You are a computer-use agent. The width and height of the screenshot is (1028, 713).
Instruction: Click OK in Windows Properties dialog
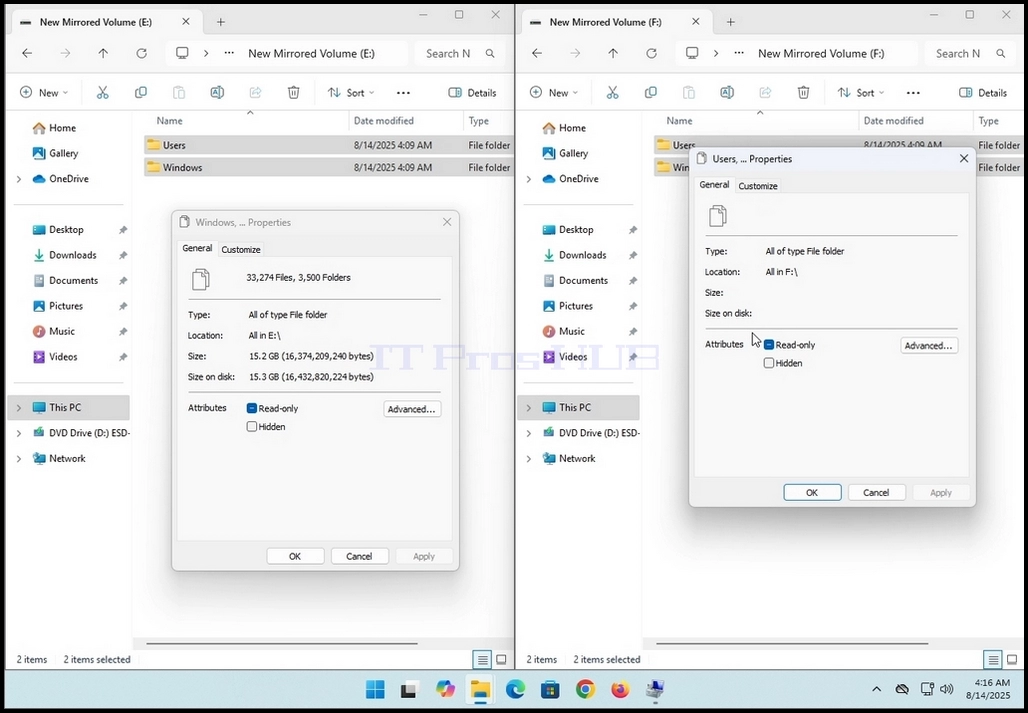click(295, 556)
